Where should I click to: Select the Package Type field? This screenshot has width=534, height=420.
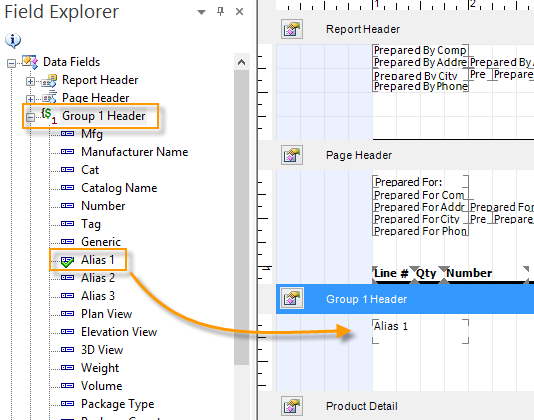(117, 404)
